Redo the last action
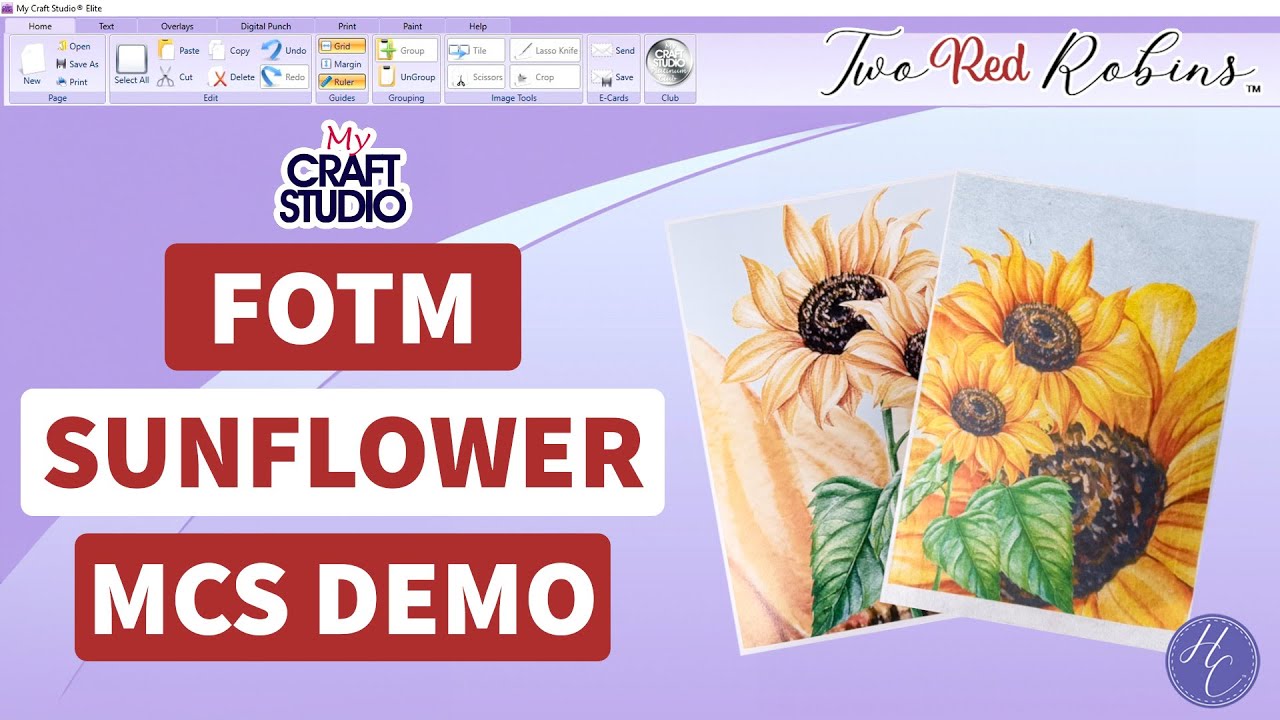1280x720 pixels. tap(284, 77)
